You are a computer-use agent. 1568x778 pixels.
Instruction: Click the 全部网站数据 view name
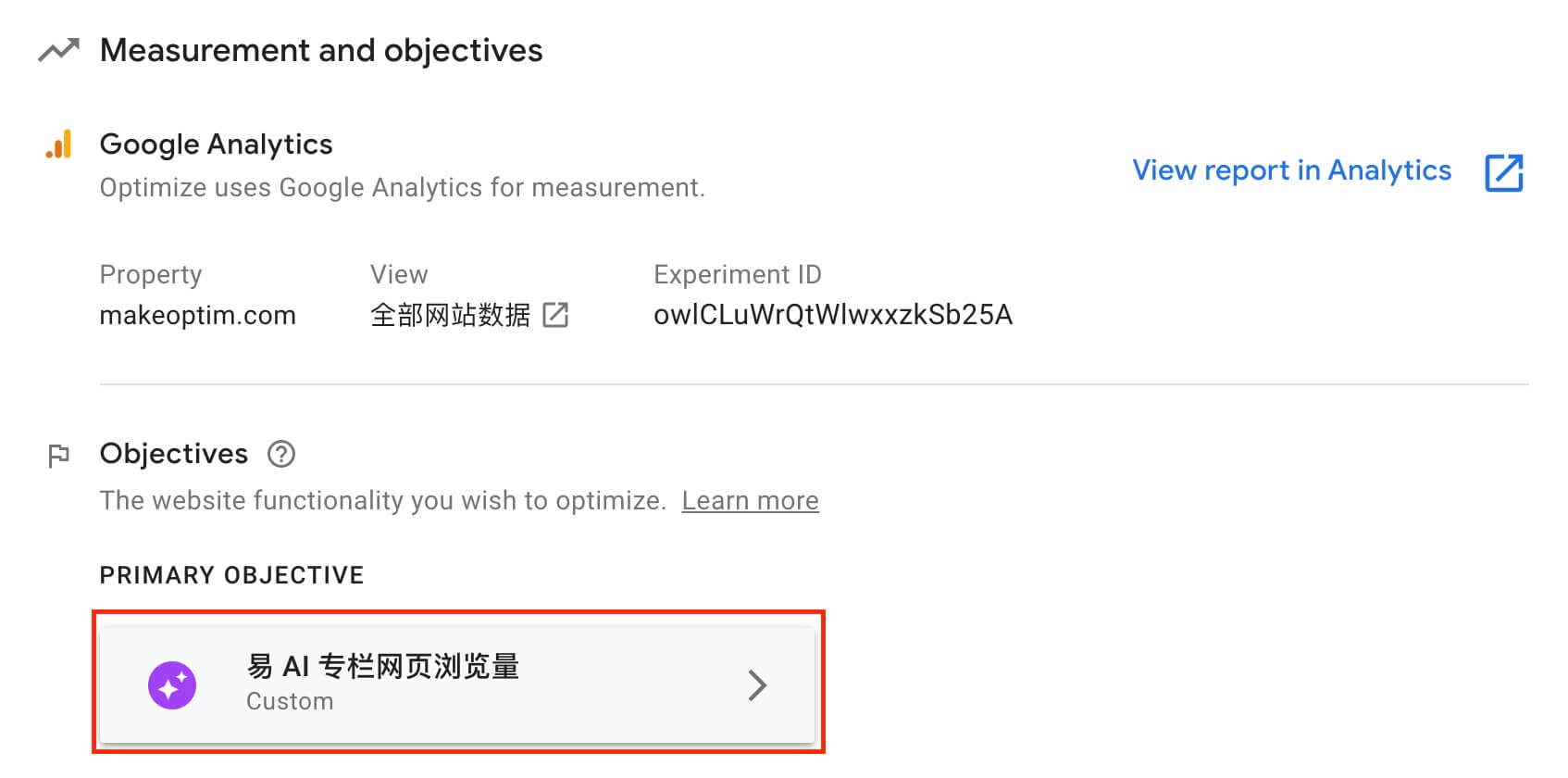tap(450, 315)
